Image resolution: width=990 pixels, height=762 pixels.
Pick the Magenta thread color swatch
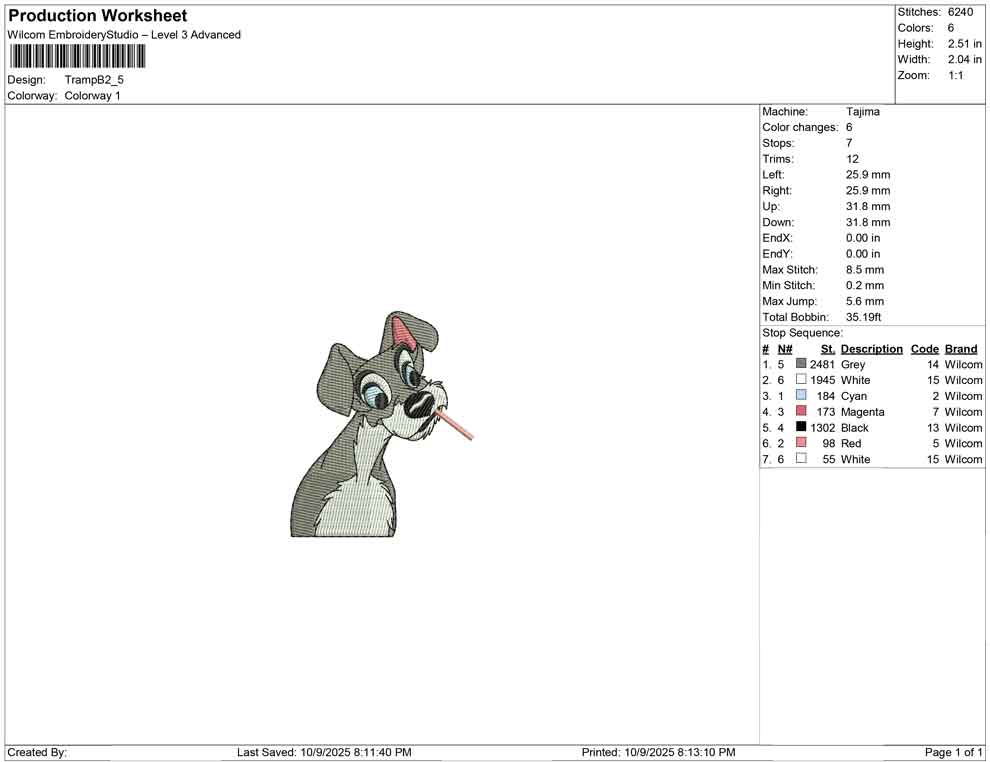[x=801, y=411]
